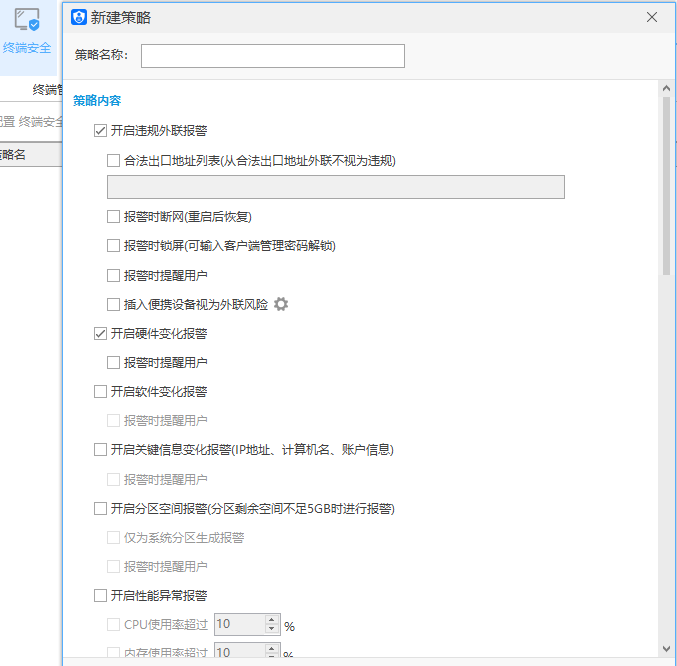Viewport: 677px width, 666px height.
Task: Enable 报警时提醒用户 under 硬件变化报警
Action: coord(114,362)
